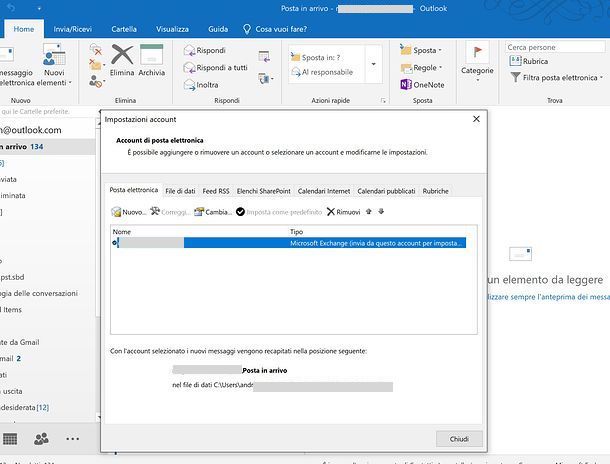Move account down with arrow icon

click(381, 212)
